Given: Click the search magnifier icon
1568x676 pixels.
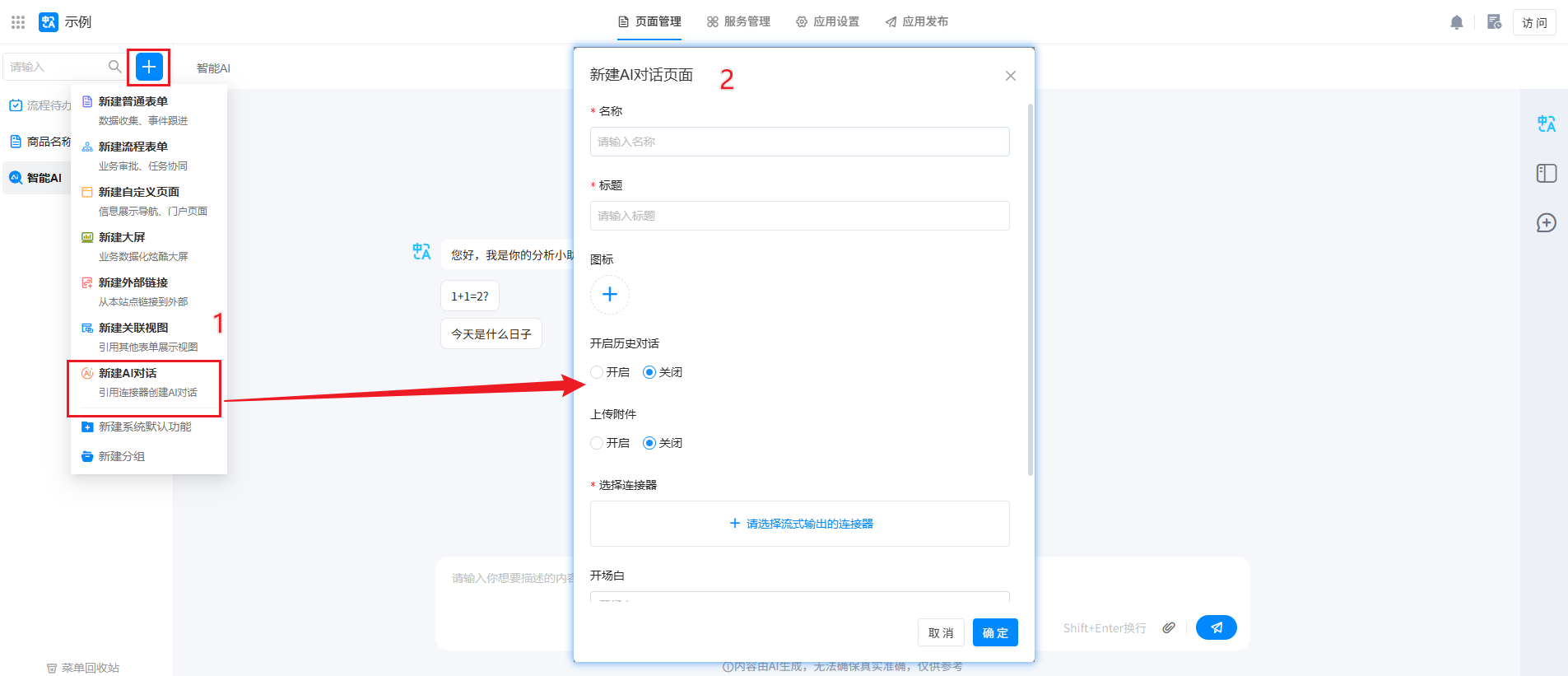Looking at the screenshot, I should (x=115, y=67).
